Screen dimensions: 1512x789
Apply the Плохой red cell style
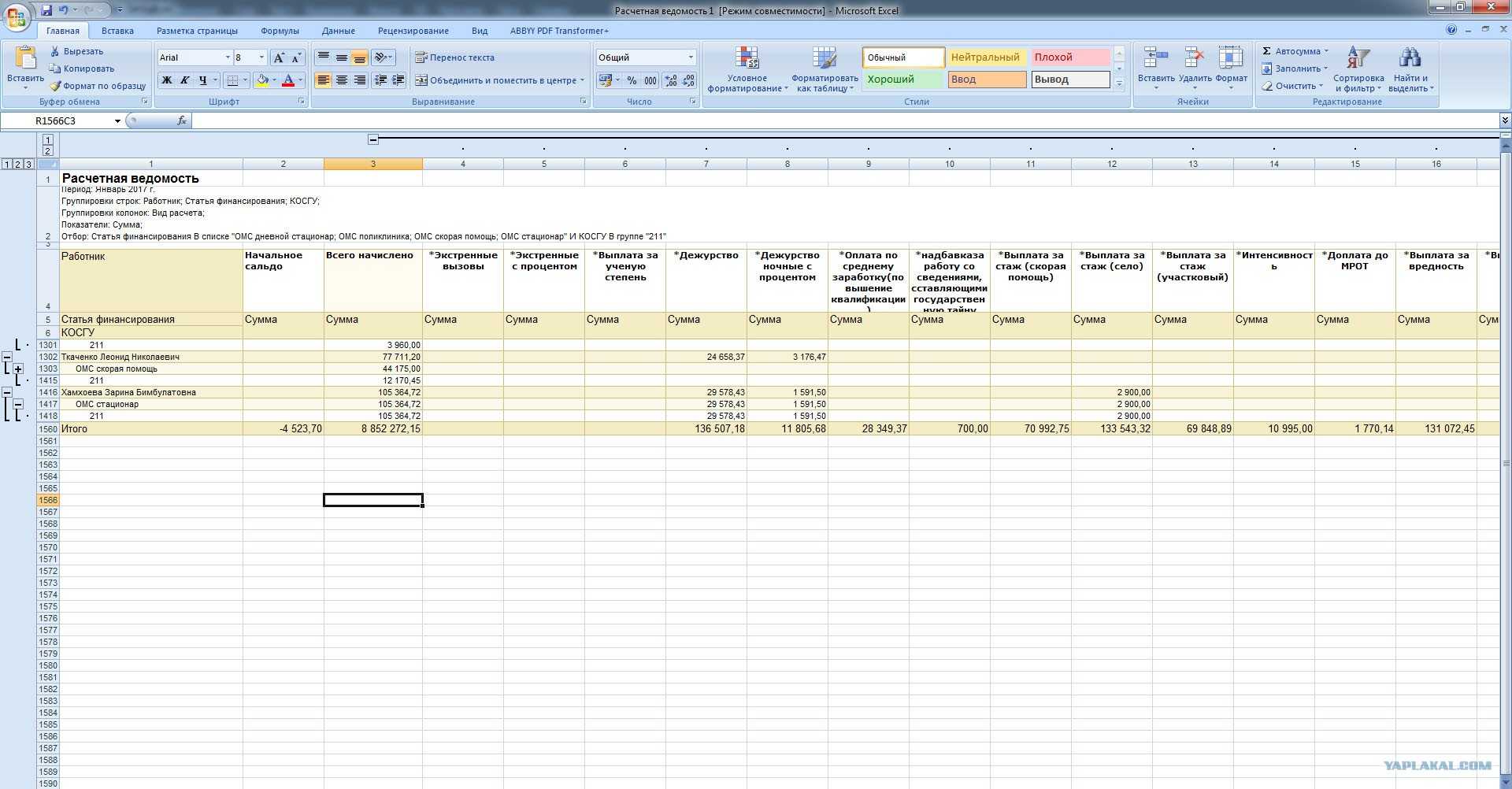click(1070, 57)
